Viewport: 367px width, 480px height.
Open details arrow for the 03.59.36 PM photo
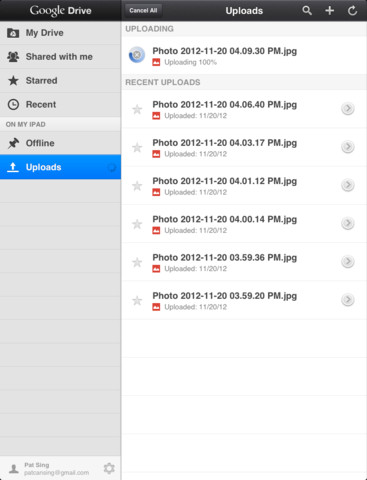348,261
